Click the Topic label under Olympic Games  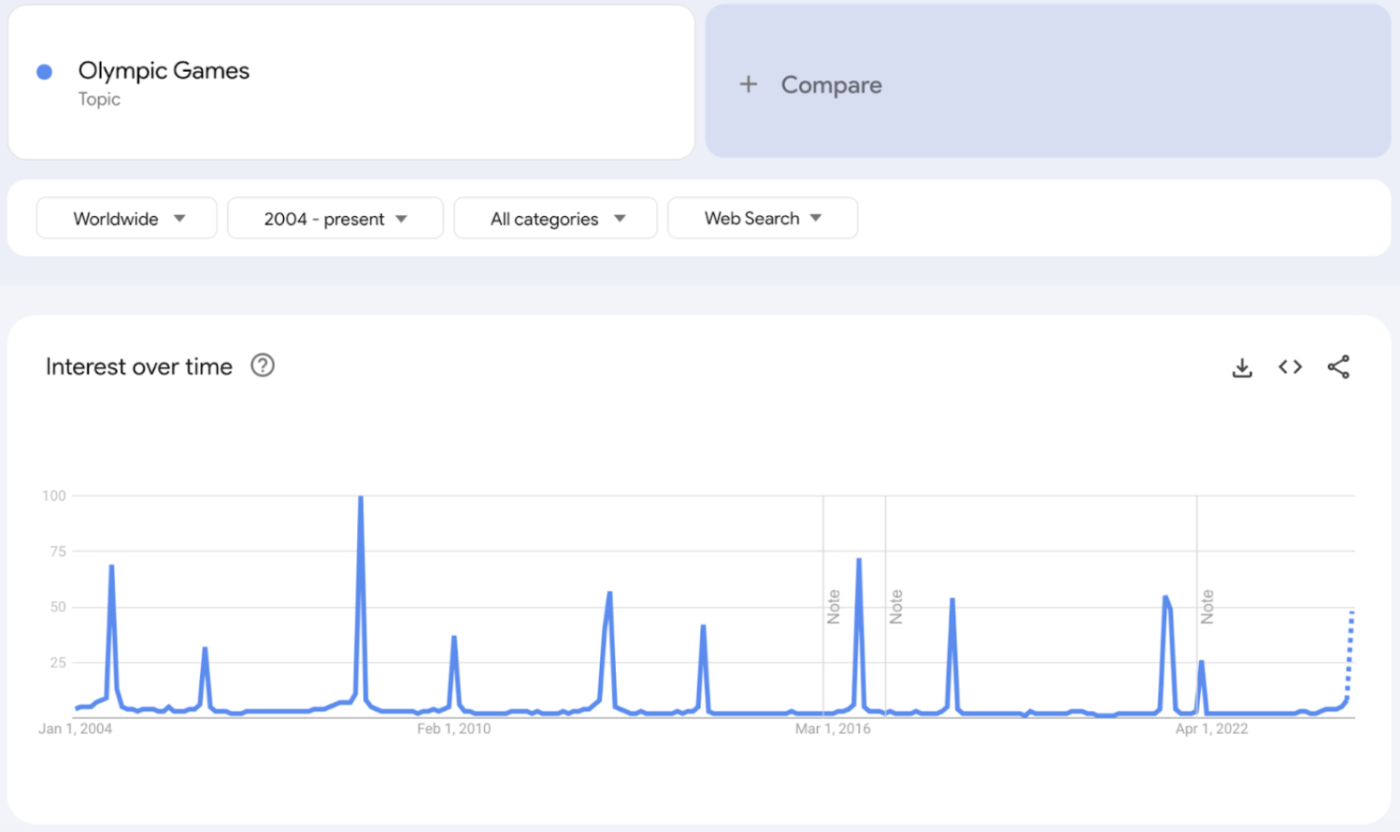(99, 99)
